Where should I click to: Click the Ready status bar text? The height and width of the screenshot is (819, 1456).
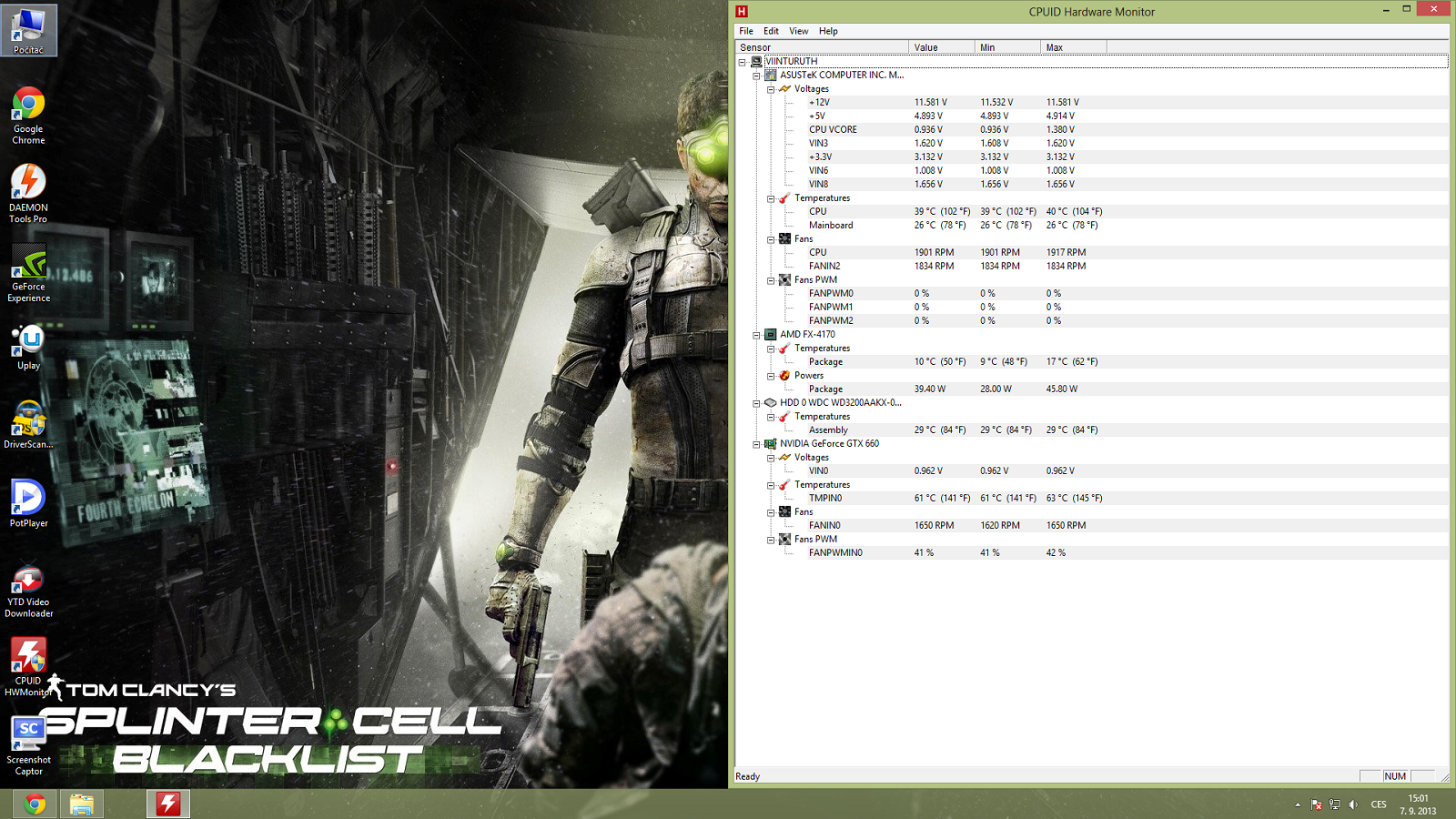[x=747, y=776]
